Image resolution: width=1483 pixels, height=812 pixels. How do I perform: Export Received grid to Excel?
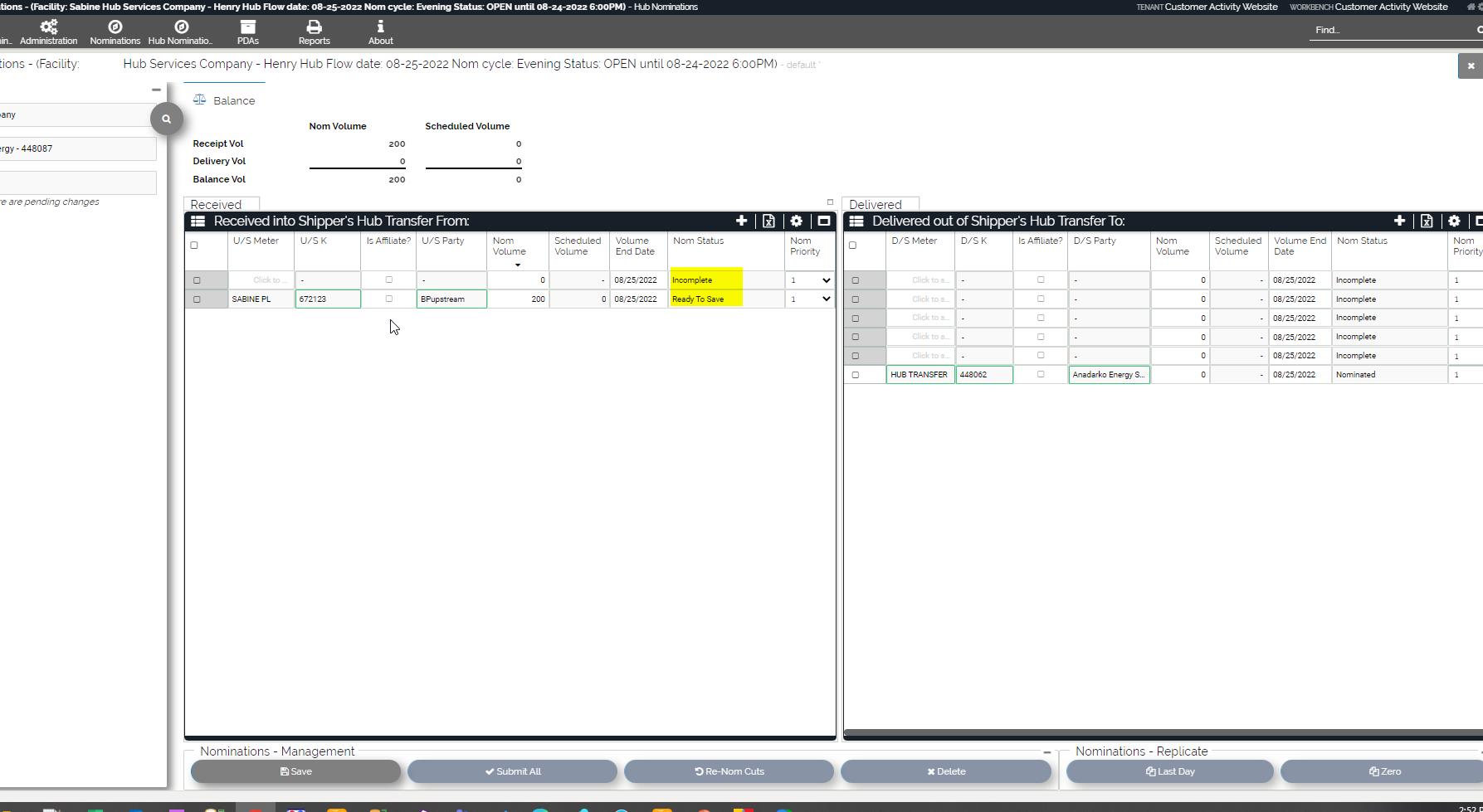click(768, 221)
